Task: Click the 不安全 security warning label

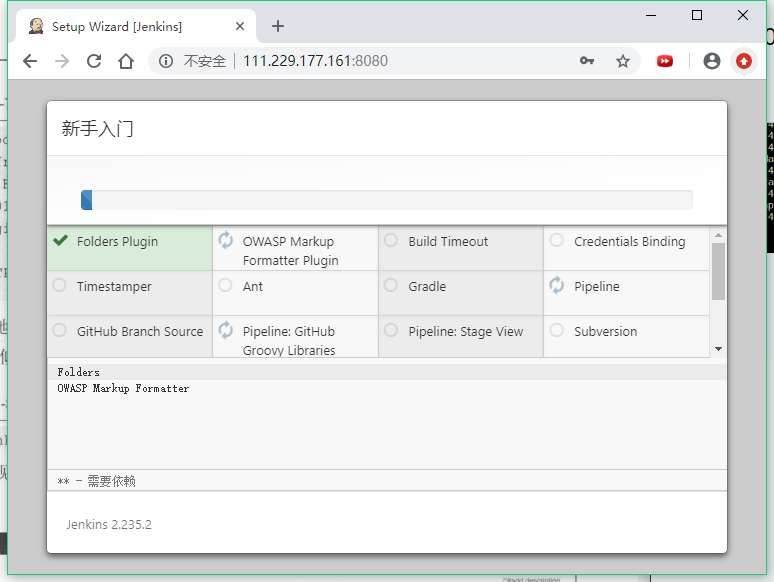Action: tap(205, 61)
